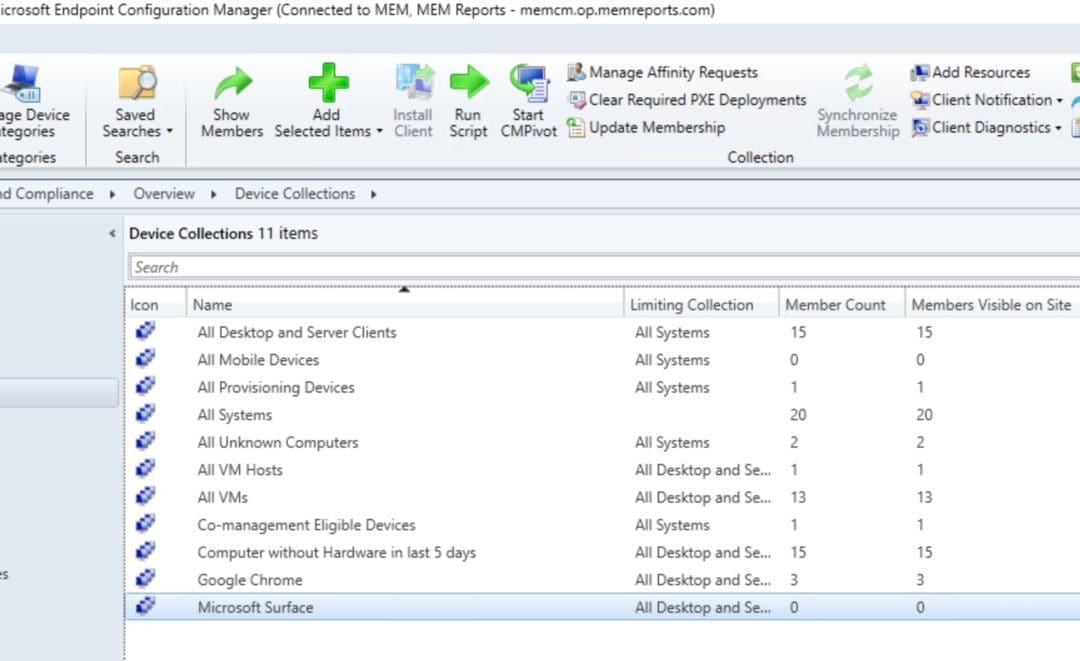Click Install Client icon
This screenshot has height=661, width=1080.
[x=415, y=83]
